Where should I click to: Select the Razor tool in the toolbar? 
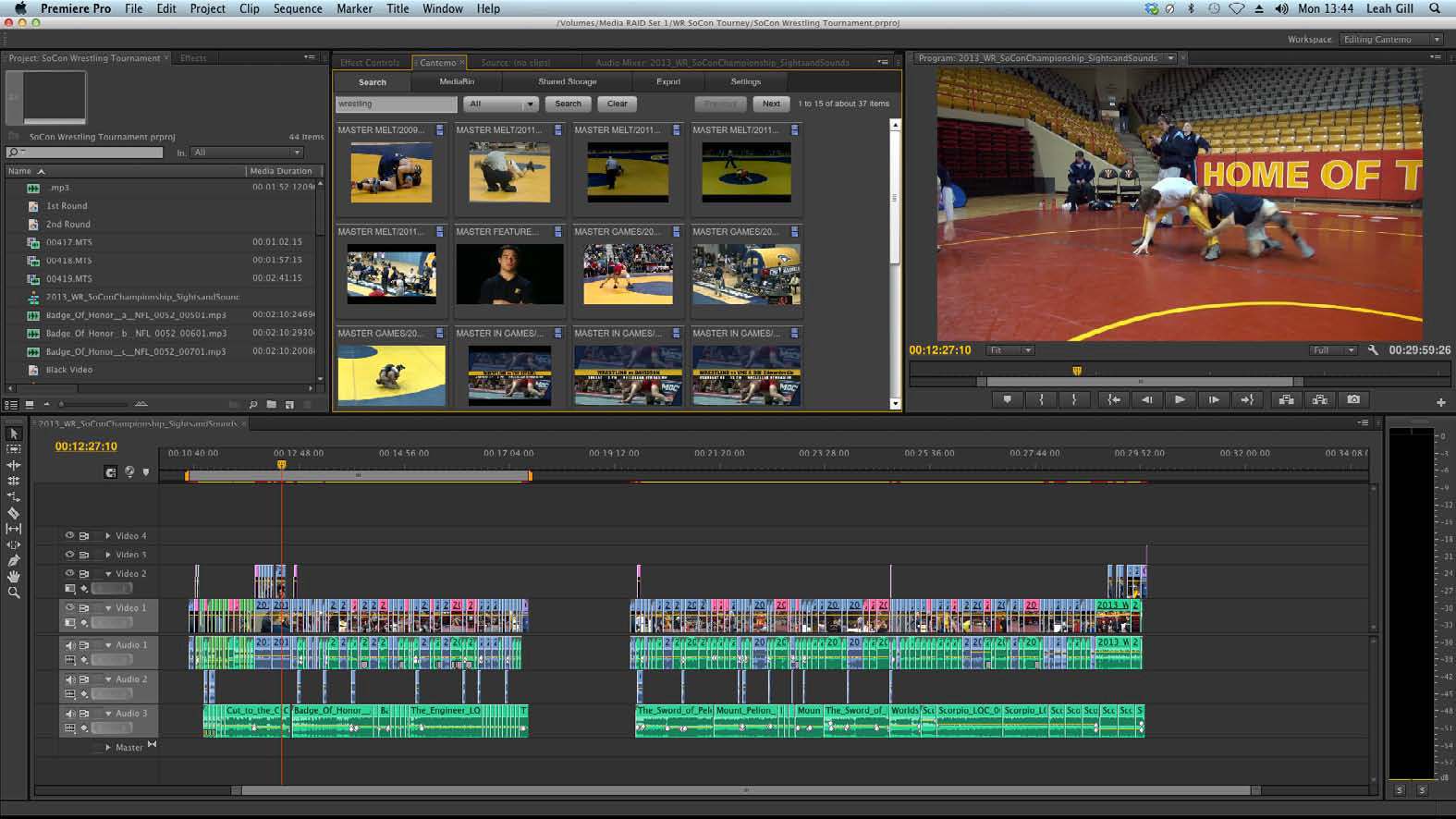(x=13, y=513)
